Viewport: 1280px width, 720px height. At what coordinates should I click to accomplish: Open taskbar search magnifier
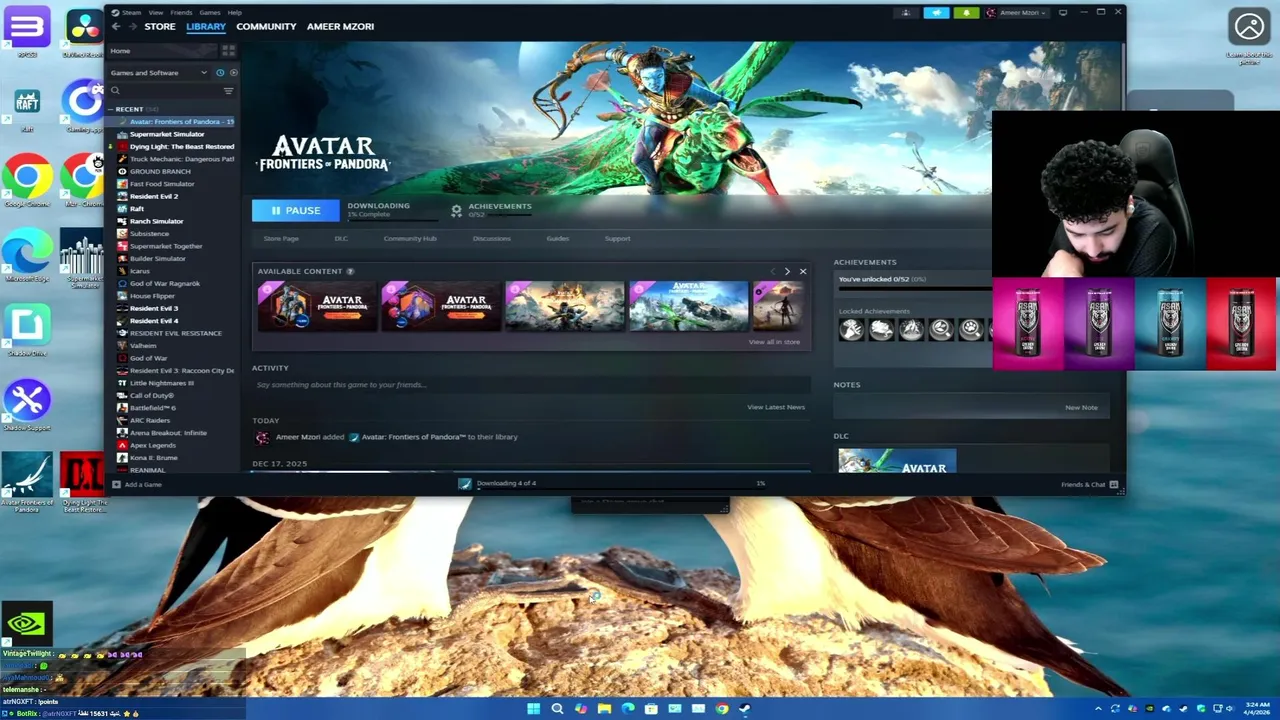pos(557,708)
